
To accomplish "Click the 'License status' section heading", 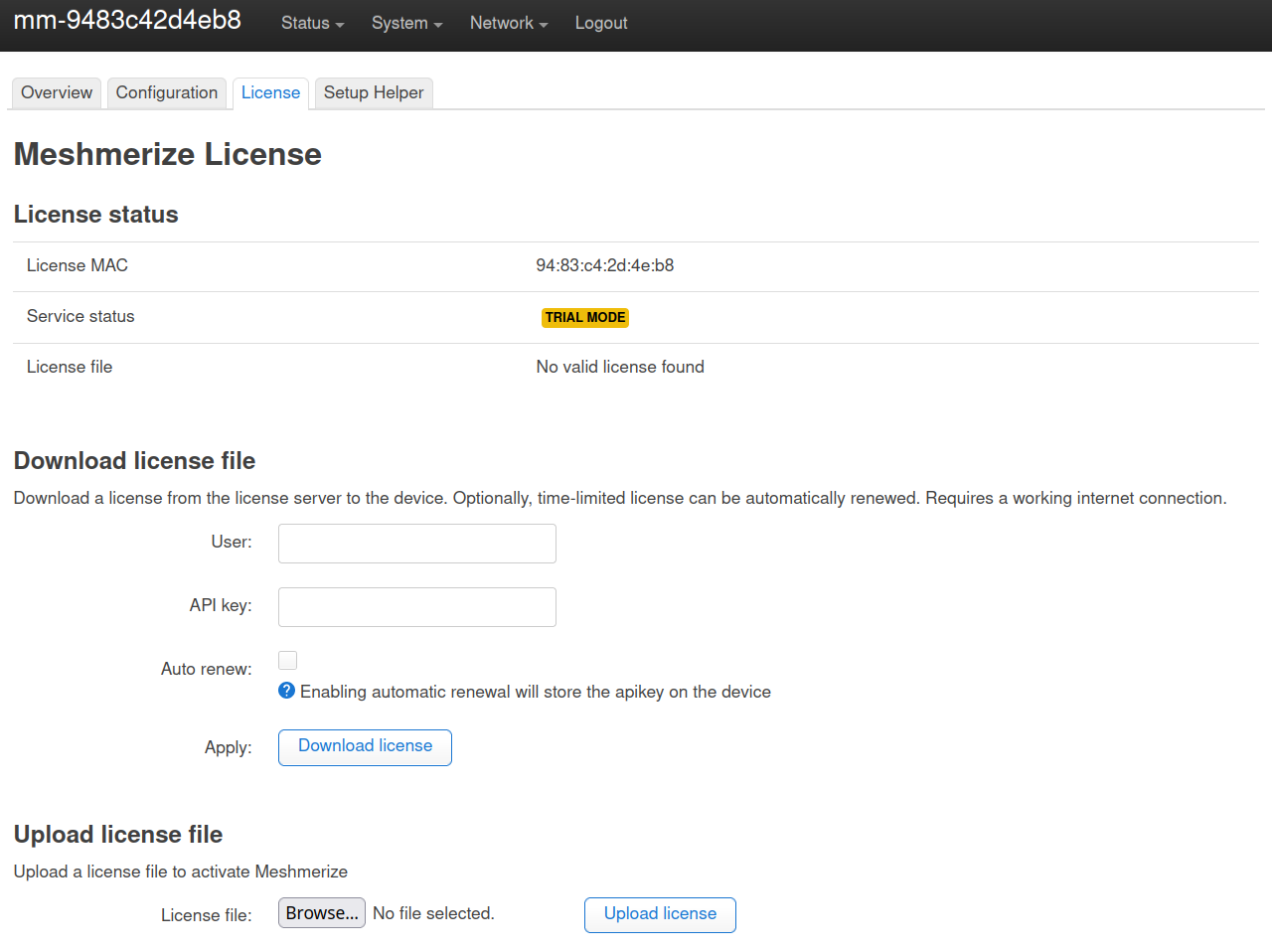I will coord(96,215).
